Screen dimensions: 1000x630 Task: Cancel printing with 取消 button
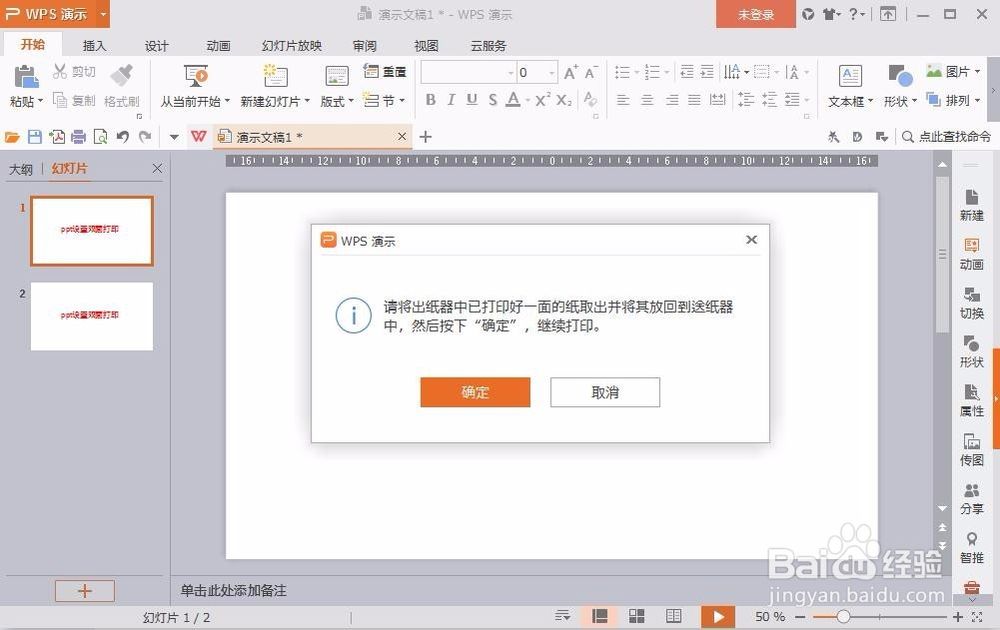[x=605, y=392]
